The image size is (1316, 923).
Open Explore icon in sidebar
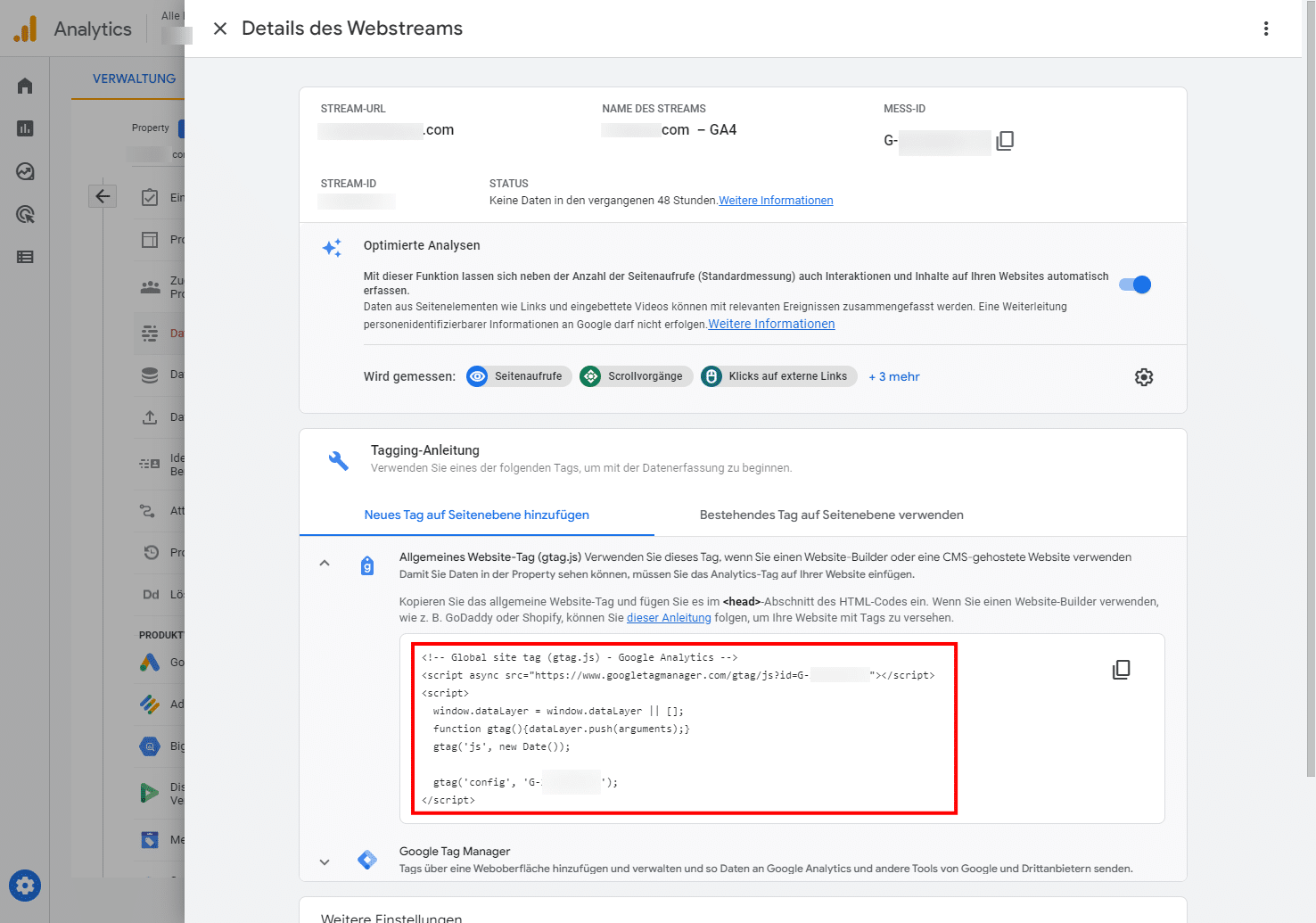(25, 171)
